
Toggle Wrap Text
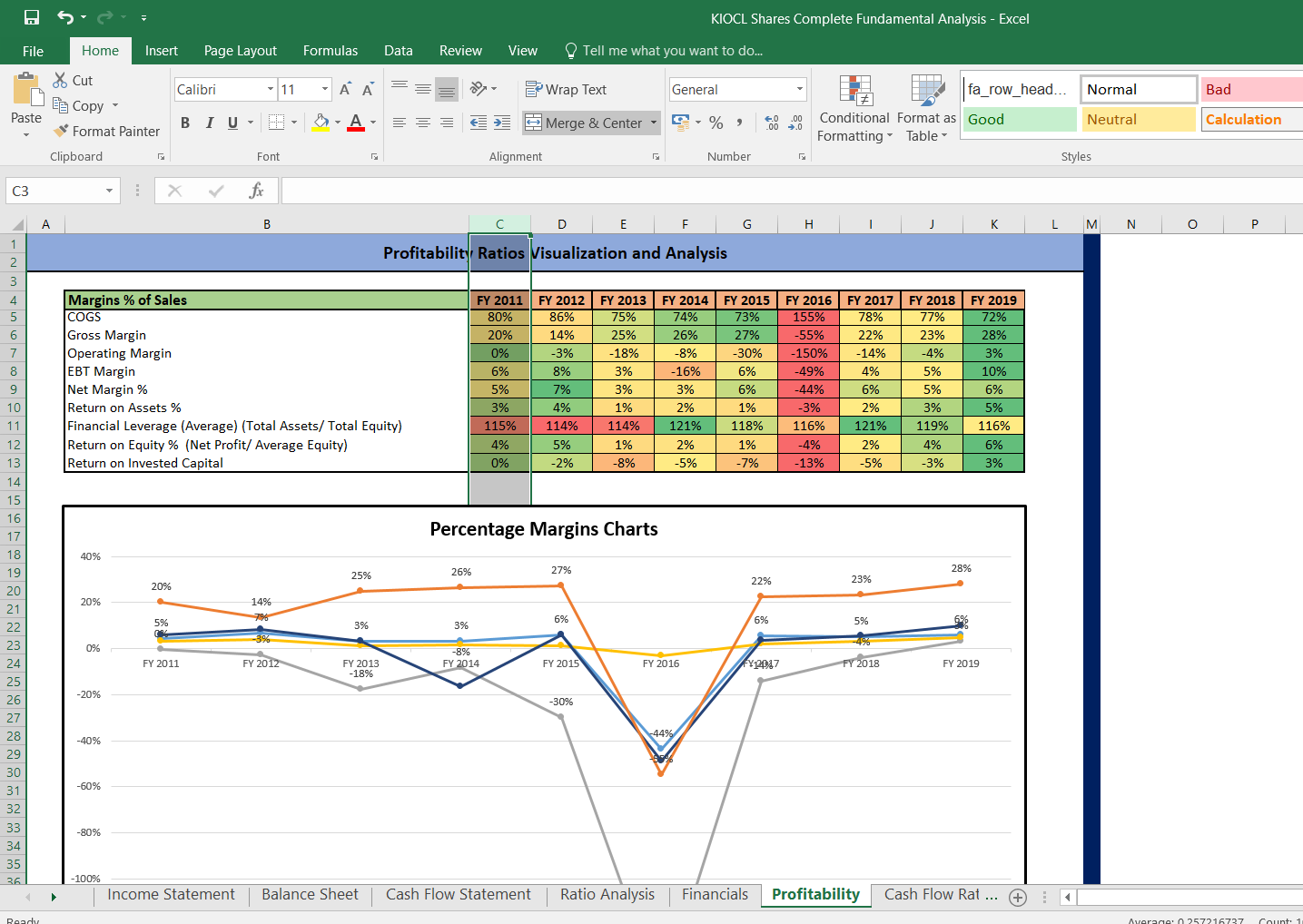566,89
